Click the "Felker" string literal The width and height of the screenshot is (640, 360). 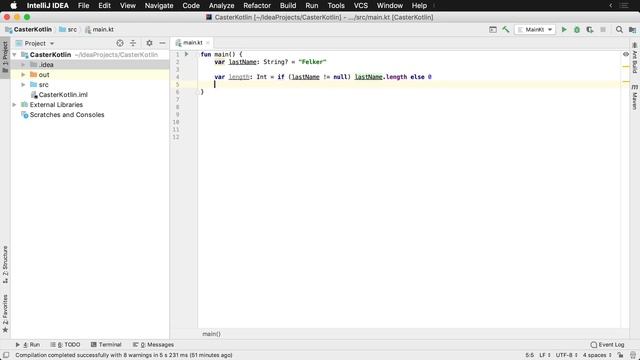click(x=312, y=62)
